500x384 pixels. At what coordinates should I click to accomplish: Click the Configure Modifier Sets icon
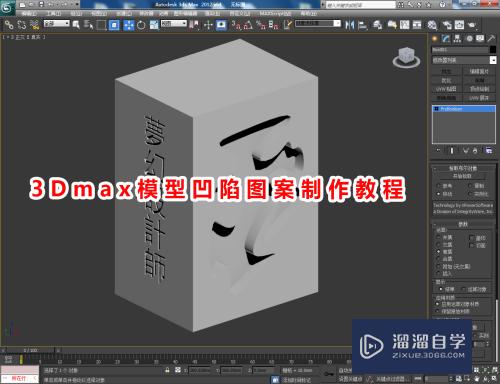coord(489,151)
